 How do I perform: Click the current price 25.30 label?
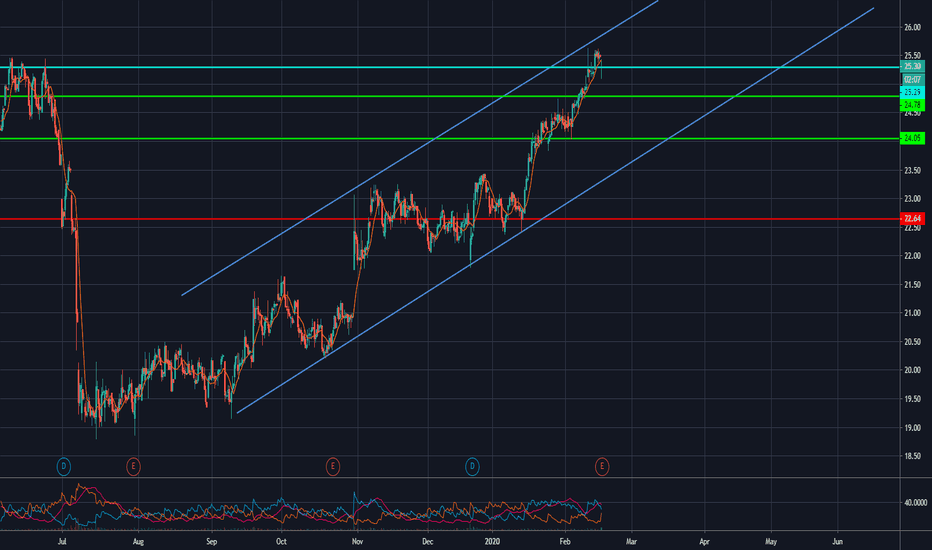pyautogui.click(x=912, y=67)
